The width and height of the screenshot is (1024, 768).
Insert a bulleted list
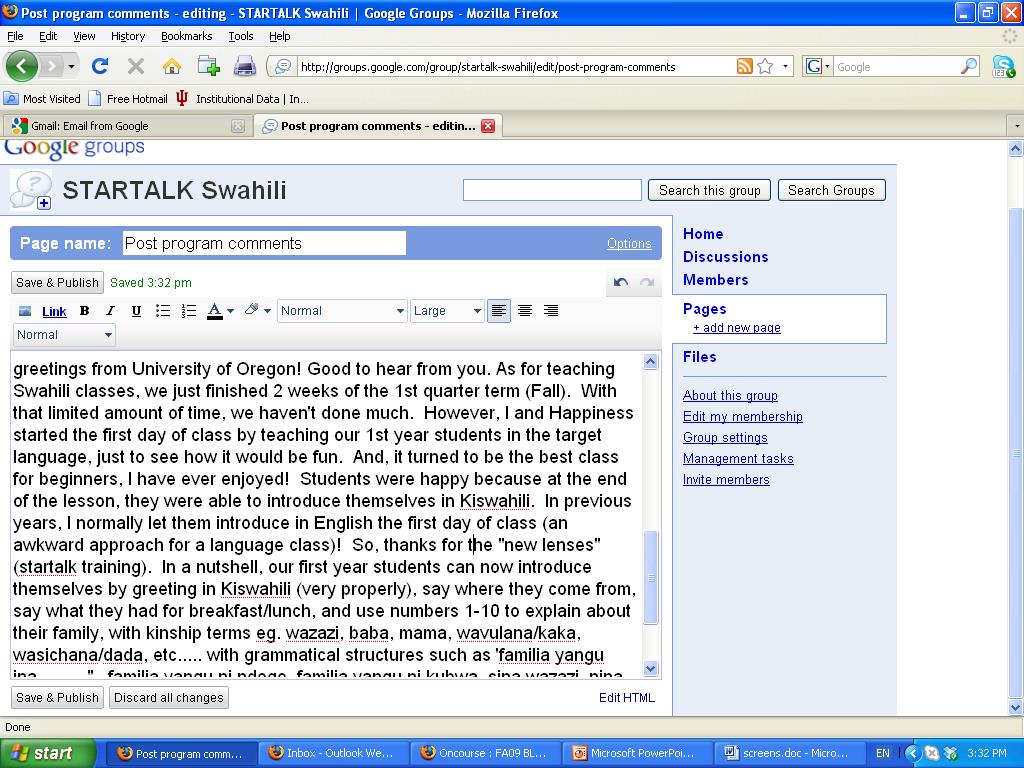click(163, 311)
